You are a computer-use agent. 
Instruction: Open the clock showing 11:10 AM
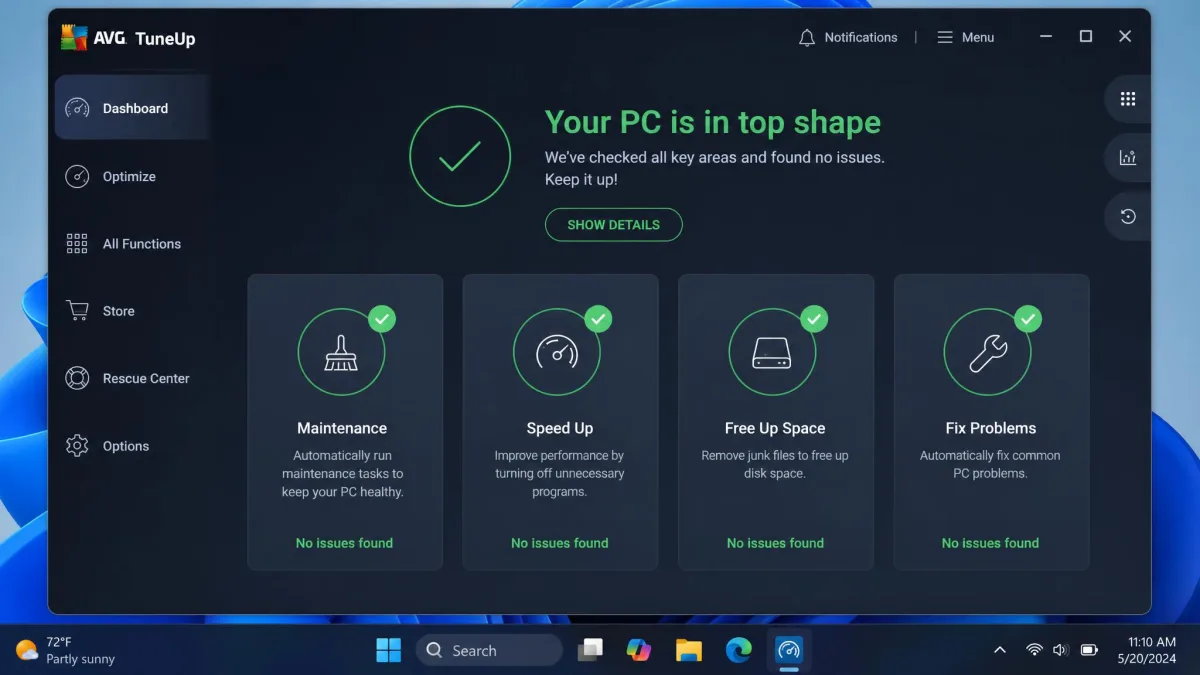(1147, 650)
